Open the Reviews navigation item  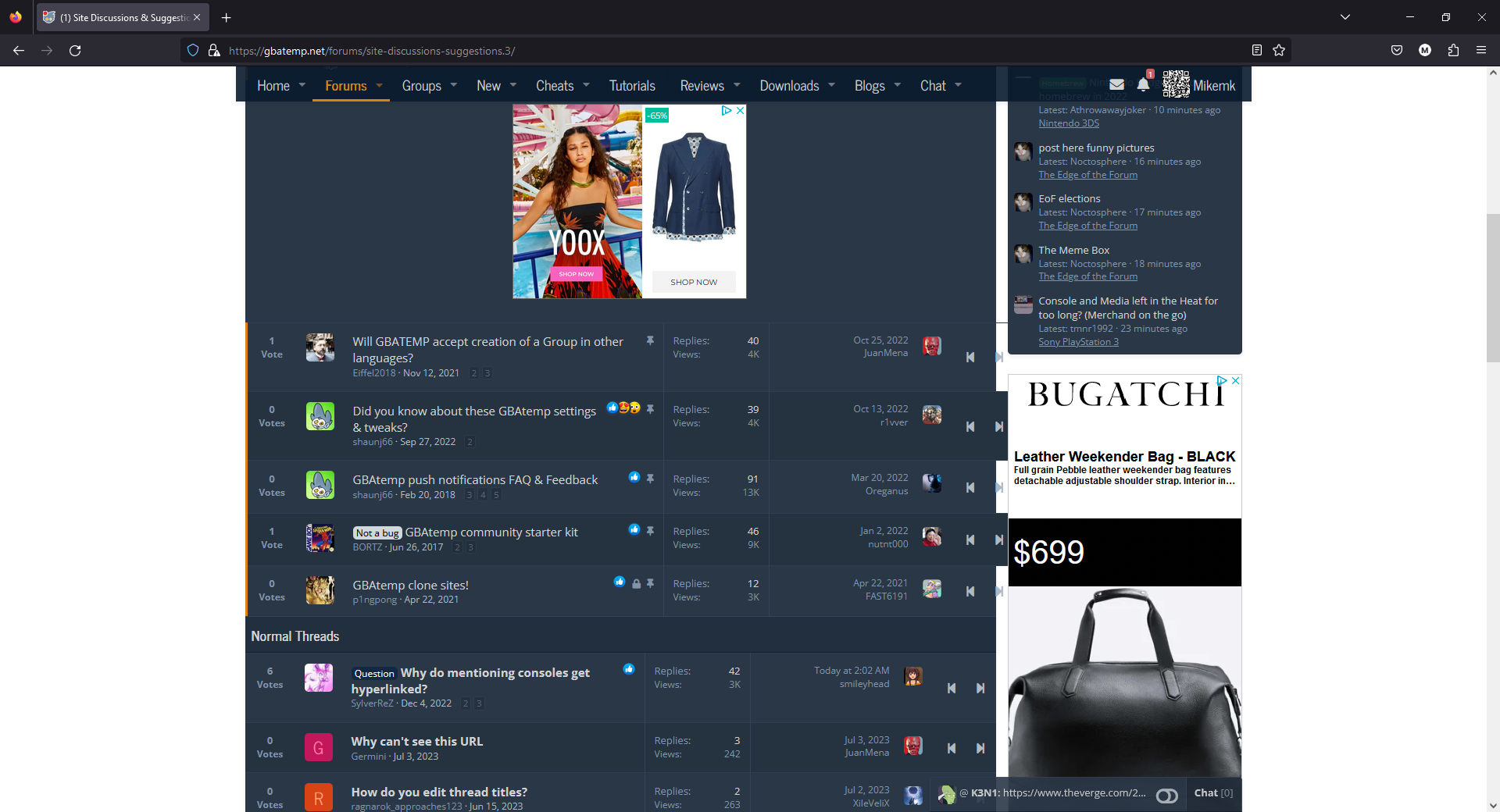pyautogui.click(x=702, y=85)
